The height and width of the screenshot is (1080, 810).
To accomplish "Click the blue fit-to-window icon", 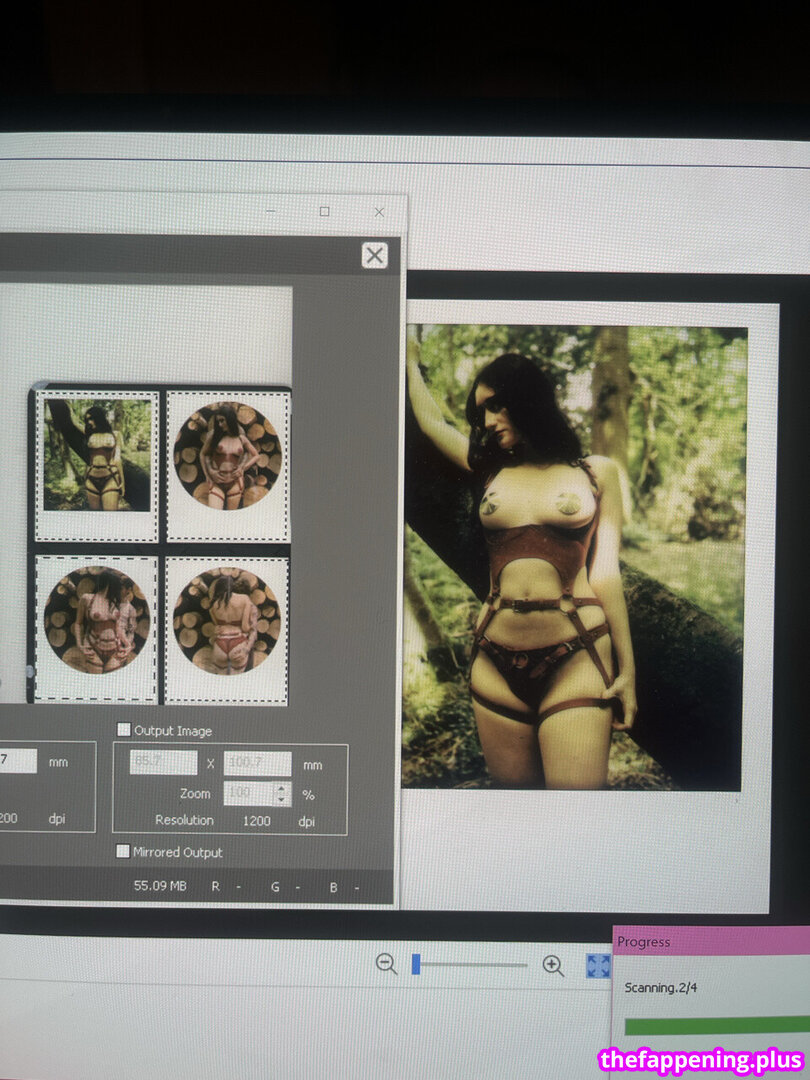I will 598,965.
